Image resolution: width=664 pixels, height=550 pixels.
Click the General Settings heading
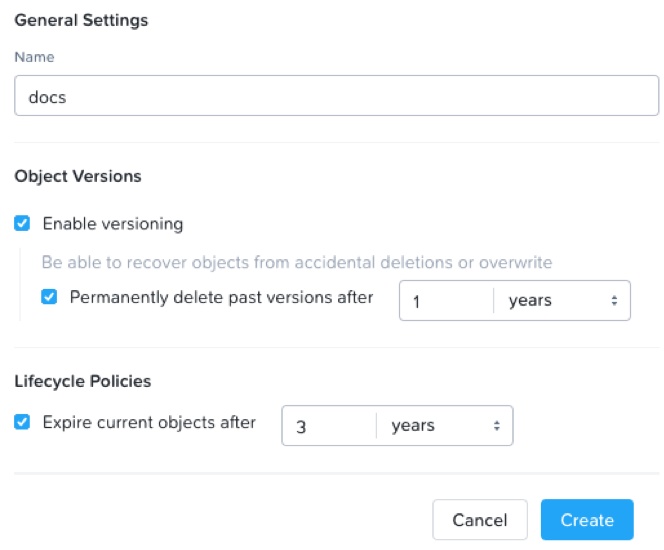[81, 20]
